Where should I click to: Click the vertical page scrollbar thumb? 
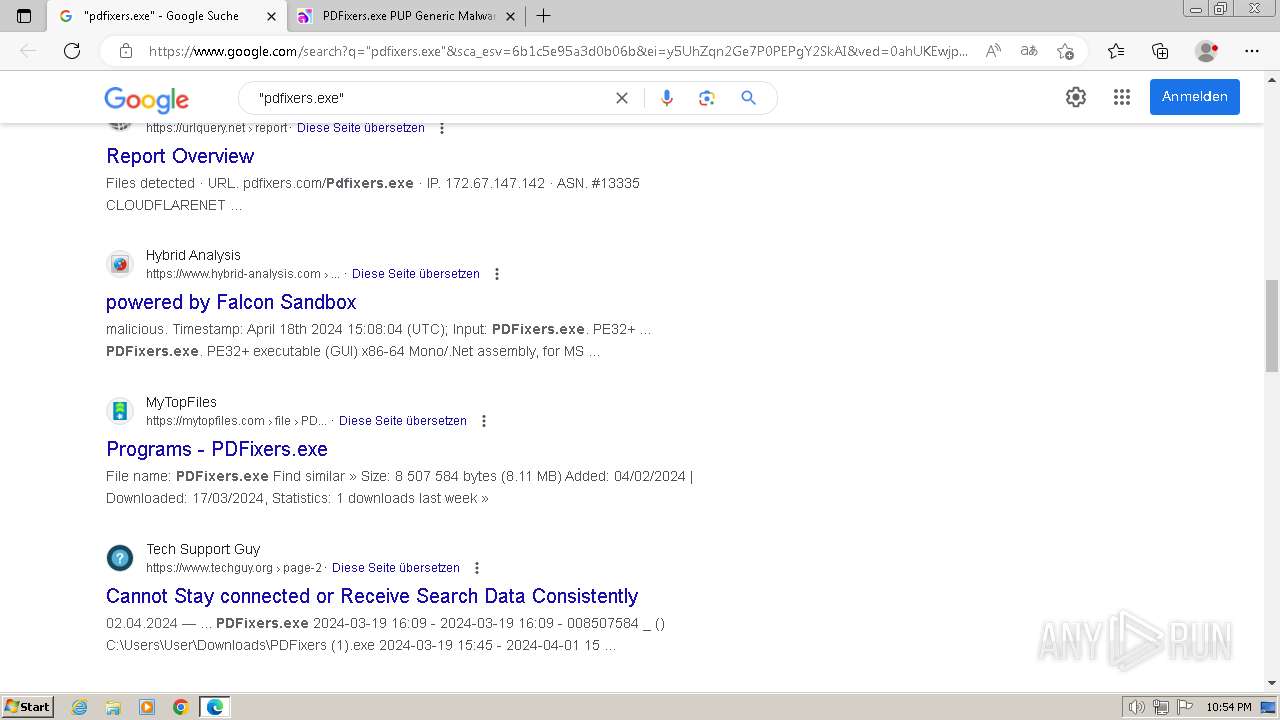(1271, 325)
